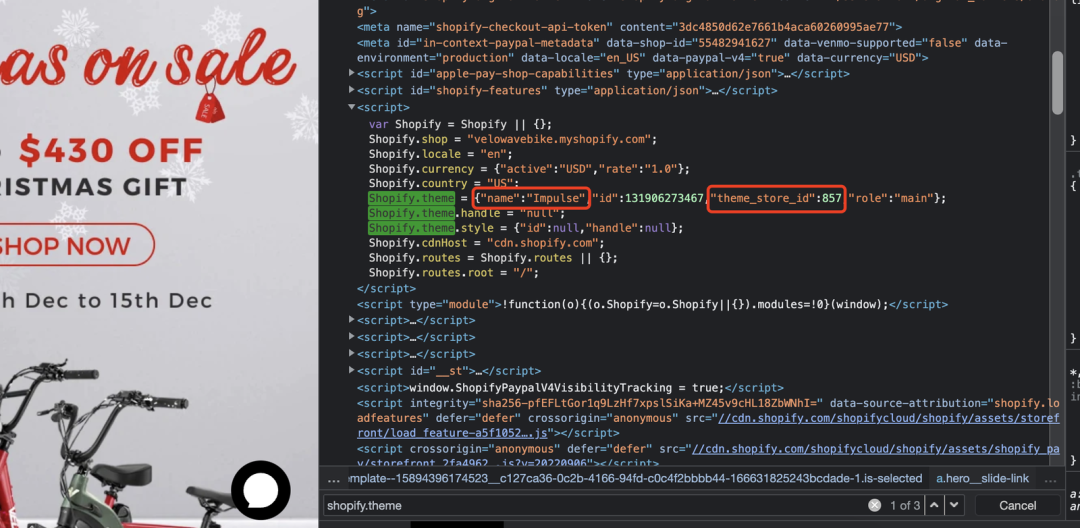Cancel the DevTools search
The width and height of the screenshot is (1080, 528).
click(1017, 505)
